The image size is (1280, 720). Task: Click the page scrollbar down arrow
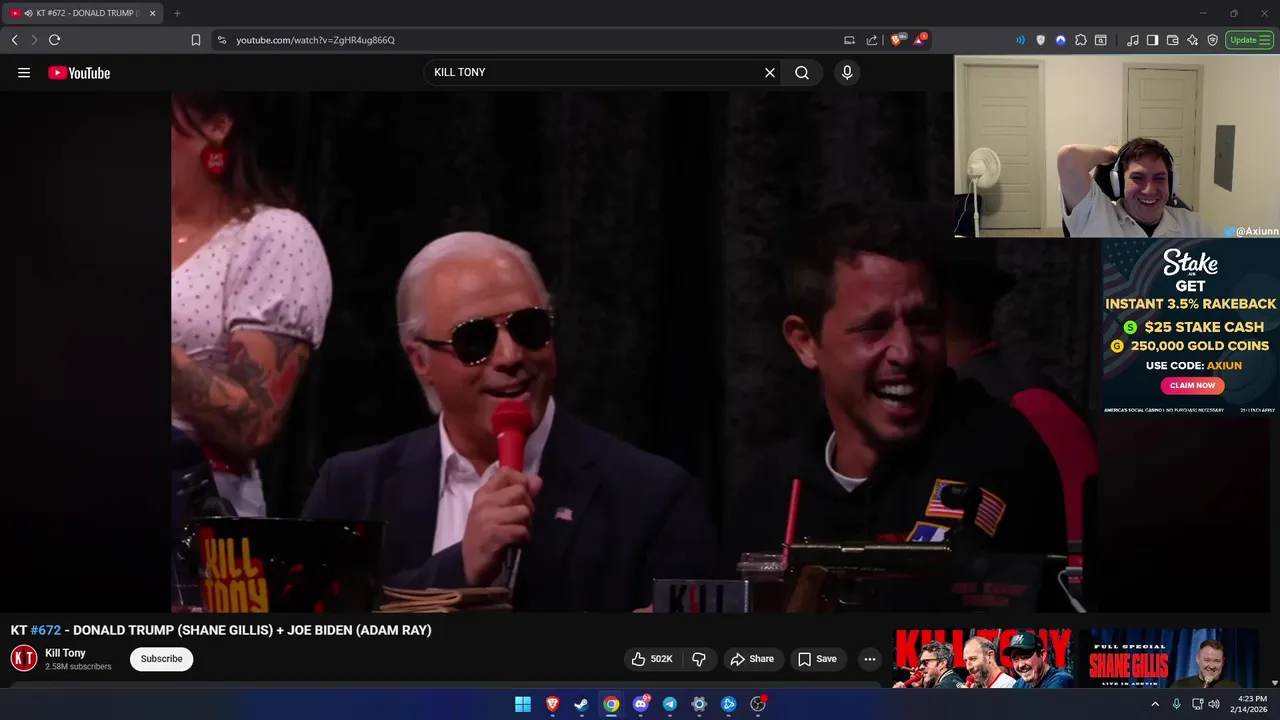tap(1275, 682)
